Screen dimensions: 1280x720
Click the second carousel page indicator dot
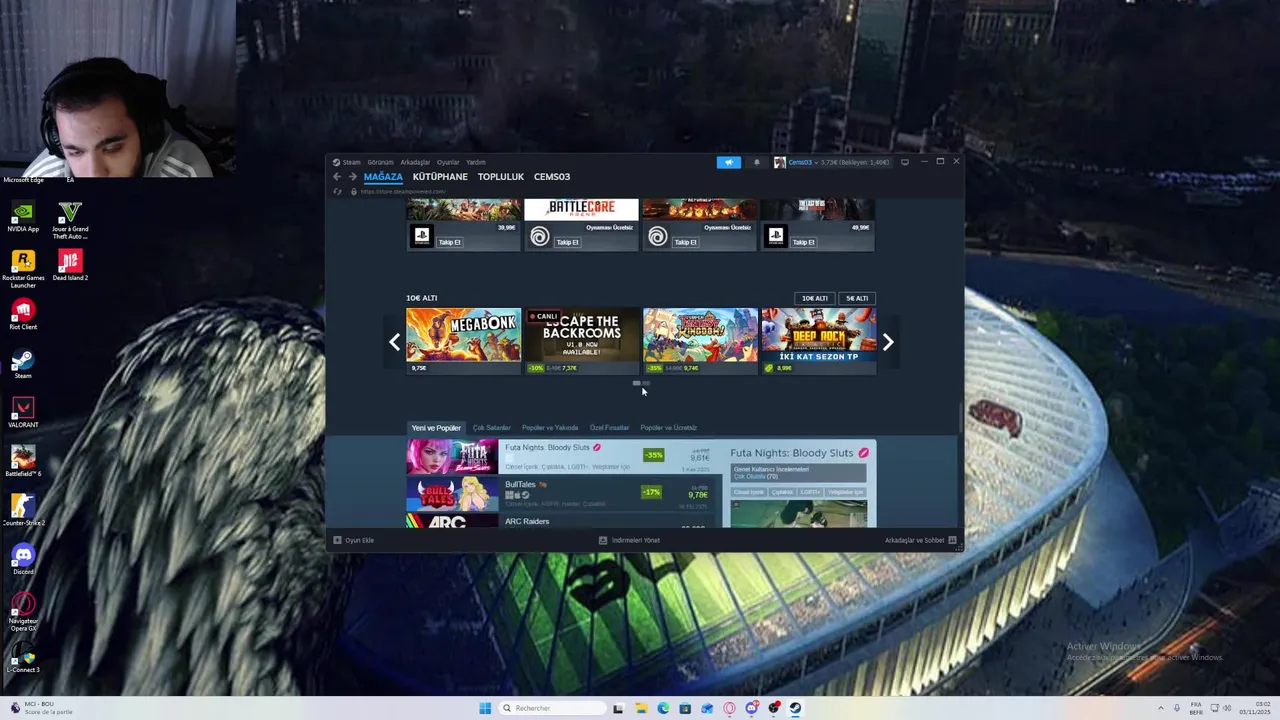pos(646,382)
